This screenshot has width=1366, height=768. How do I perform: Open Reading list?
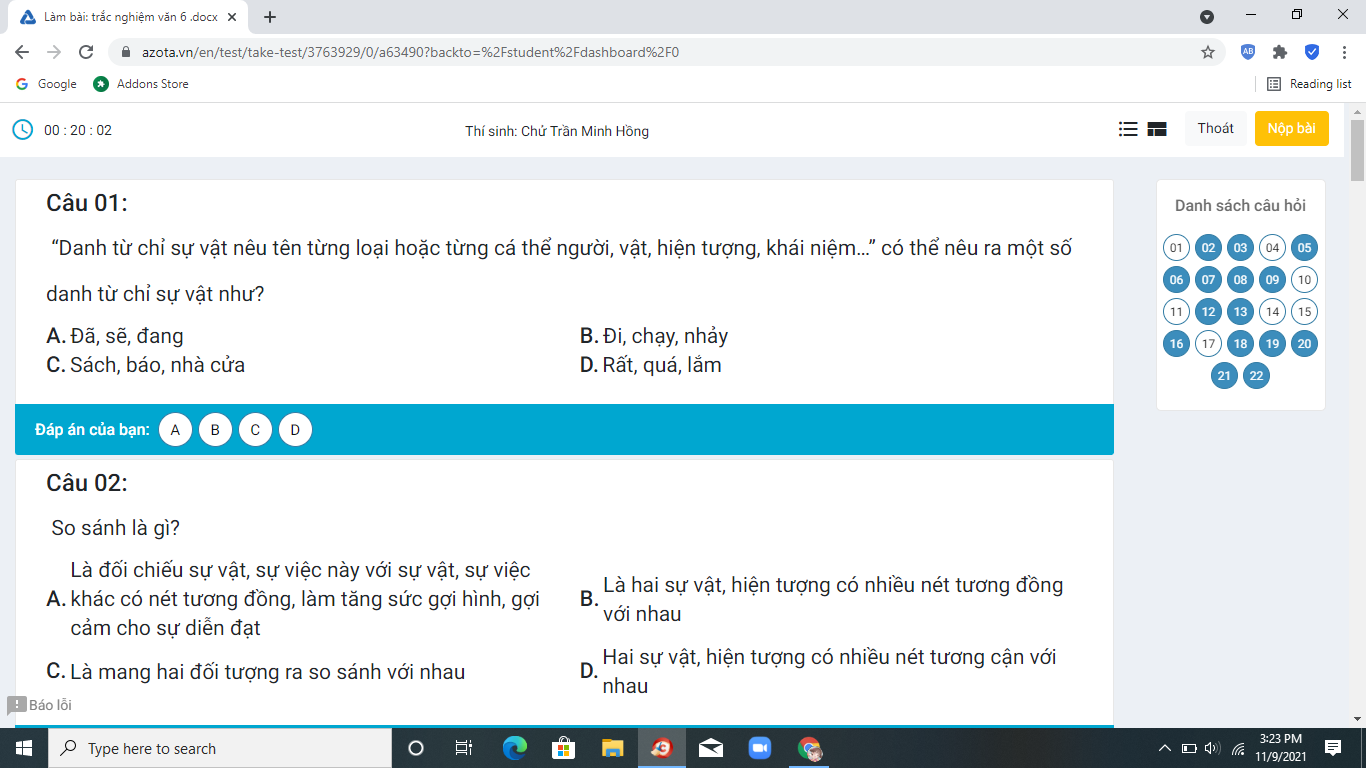point(1309,84)
